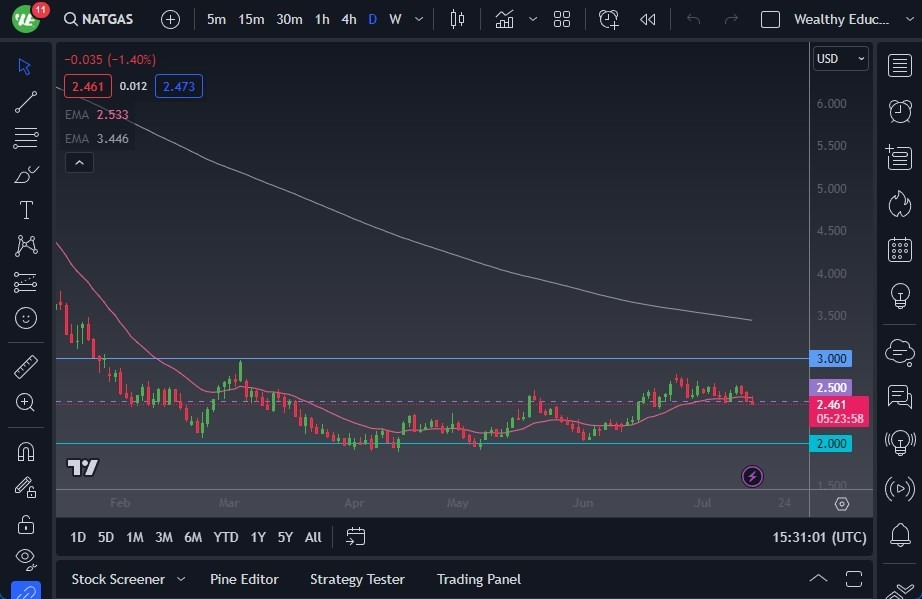Switch to the 30m timeframe
Image resolution: width=922 pixels, height=599 pixels.
(x=289, y=19)
